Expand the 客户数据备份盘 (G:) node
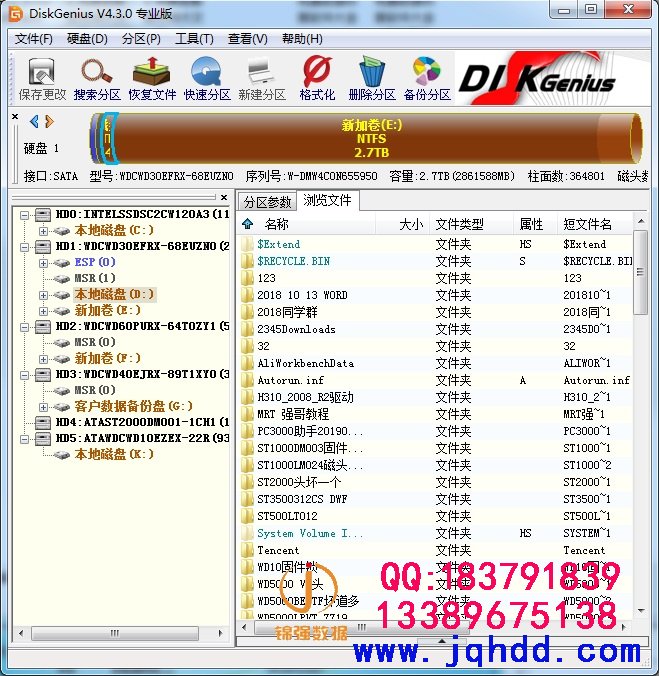Image resolution: width=659 pixels, height=676 pixels. (x=43, y=406)
